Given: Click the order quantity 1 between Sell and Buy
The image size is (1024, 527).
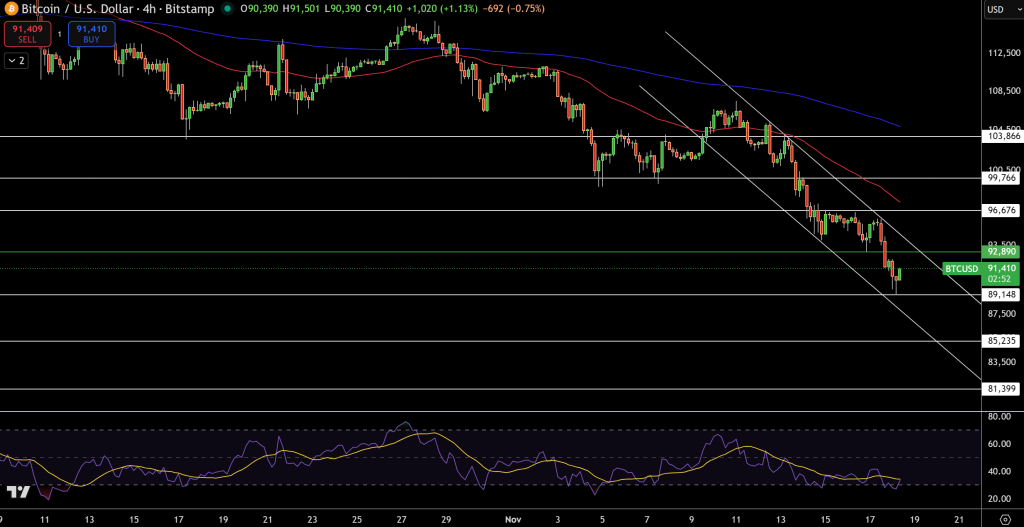Looking at the screenshot, I should (58, 34).
